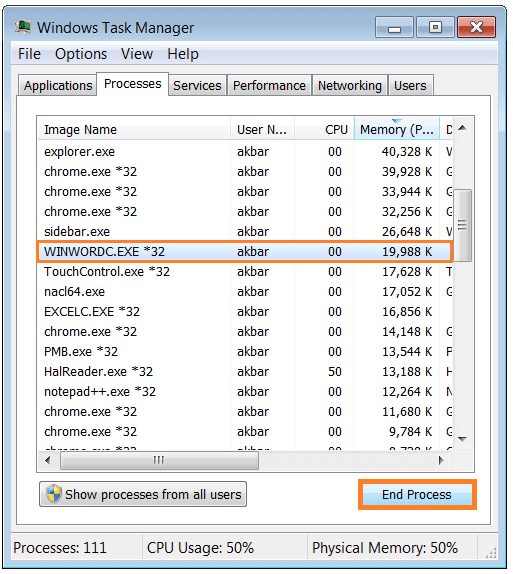Click the CPU value 50 for HalReader
The height and width of the screenshot is (574, 513).
coord(335,372)
